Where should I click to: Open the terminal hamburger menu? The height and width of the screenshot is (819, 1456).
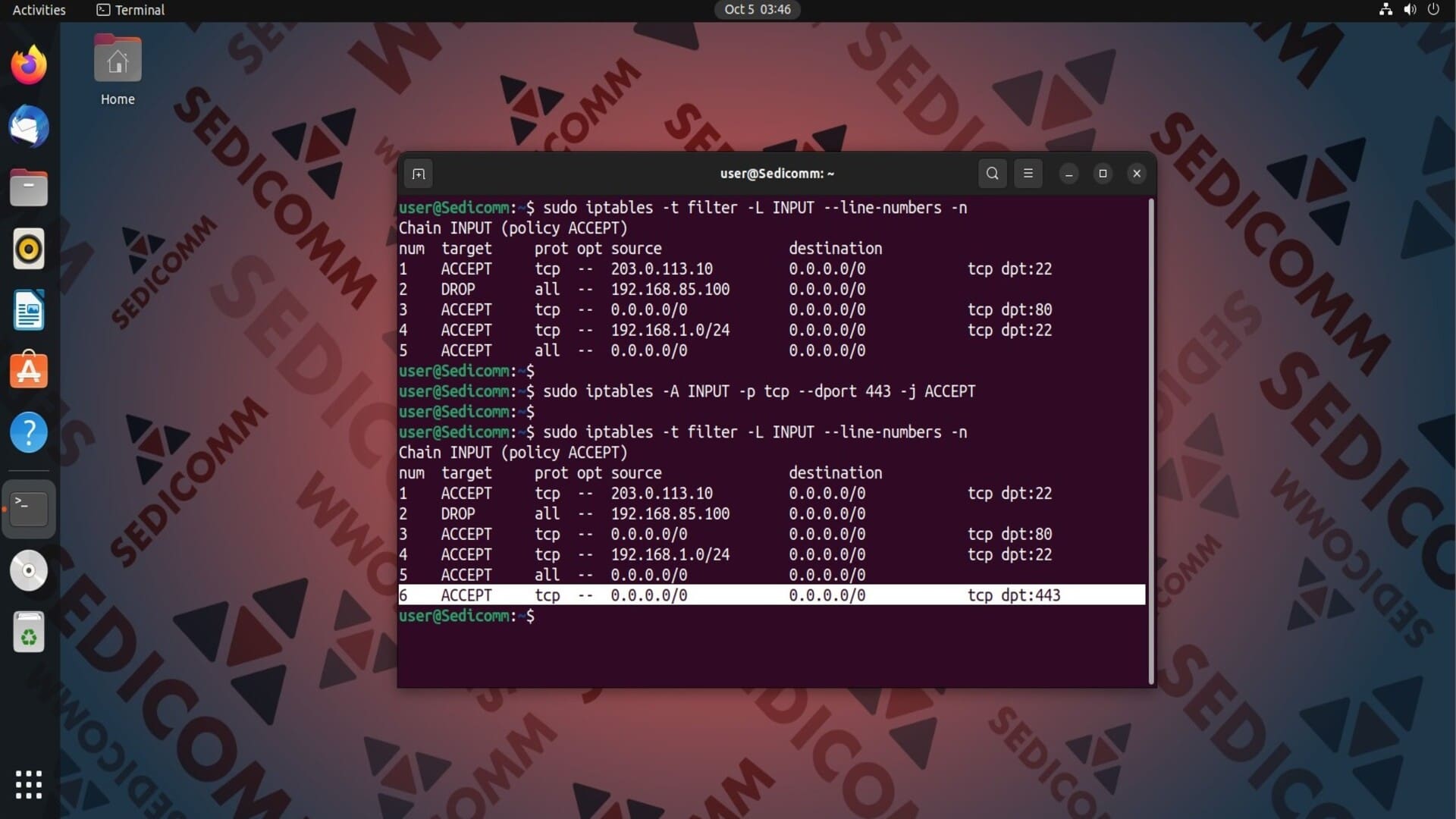click(x=1028, y=174)
